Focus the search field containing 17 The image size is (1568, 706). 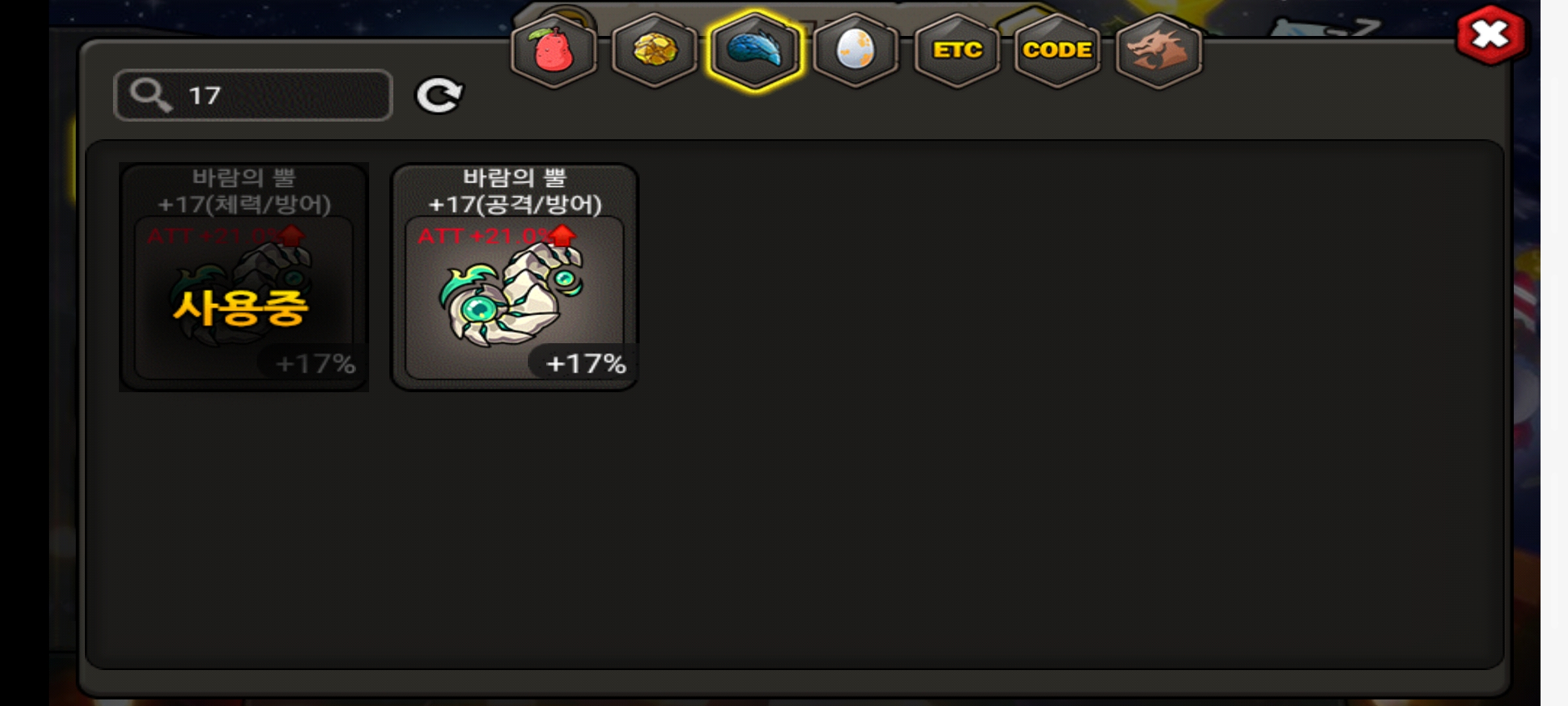pyautogui.click(x=253, y=95)
